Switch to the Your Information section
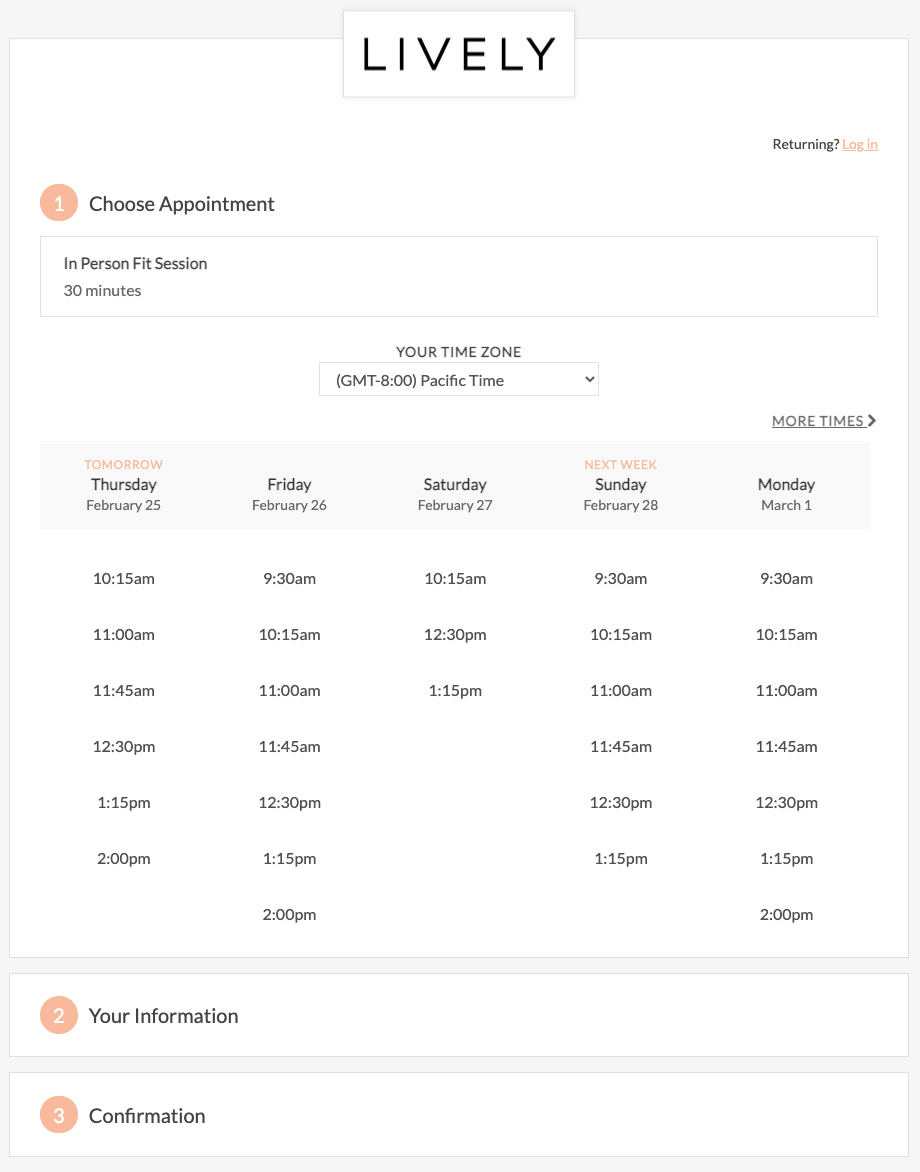Screen dimensions: 920x1172 pyautogui.click(x=163, y=1015)
